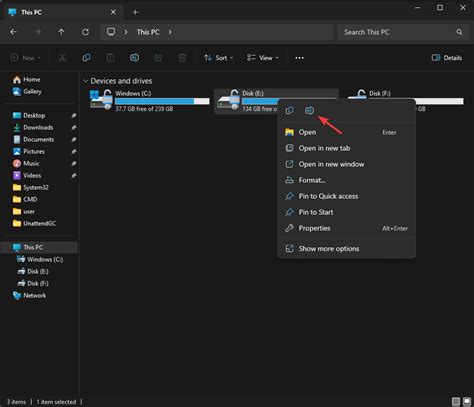Screen dimensions: 474x407
Task: Collapse the Devices and drives group
Action: 85,81
